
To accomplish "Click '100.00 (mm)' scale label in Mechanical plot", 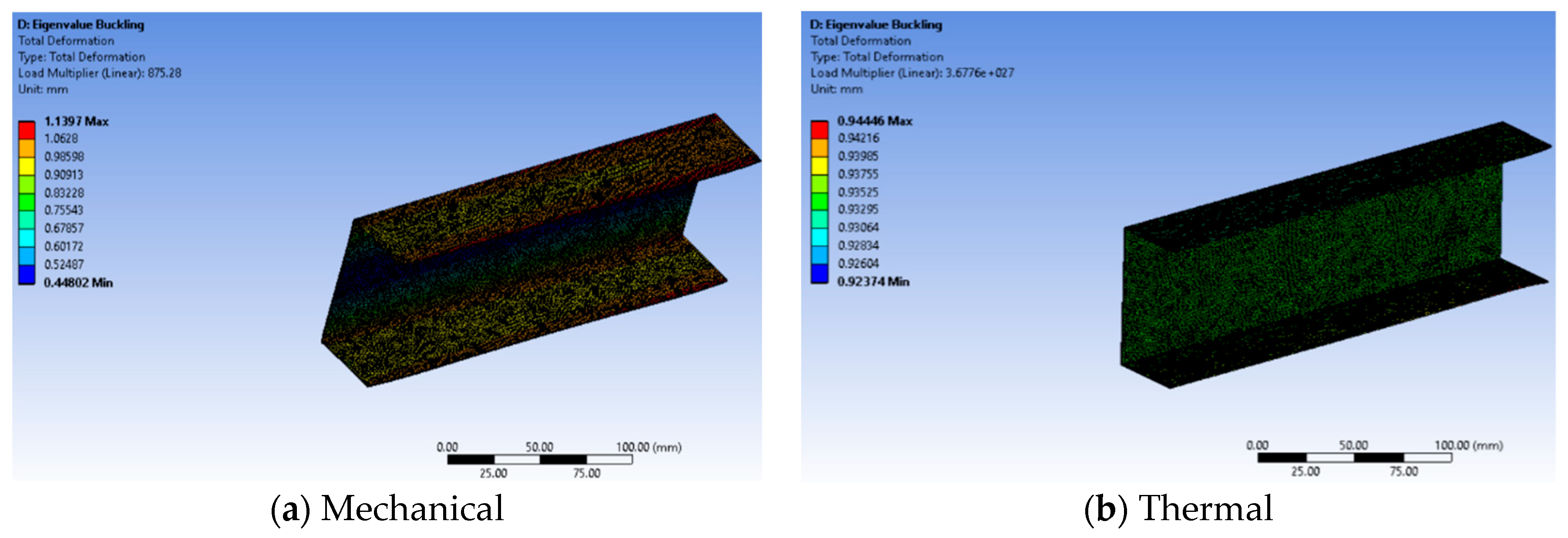I will [648, 448].
